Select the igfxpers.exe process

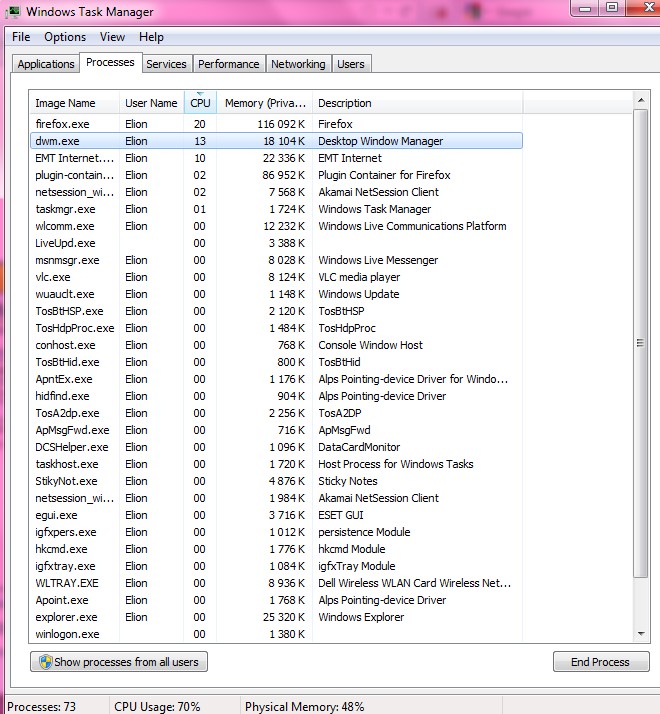(x=276, y=532)
